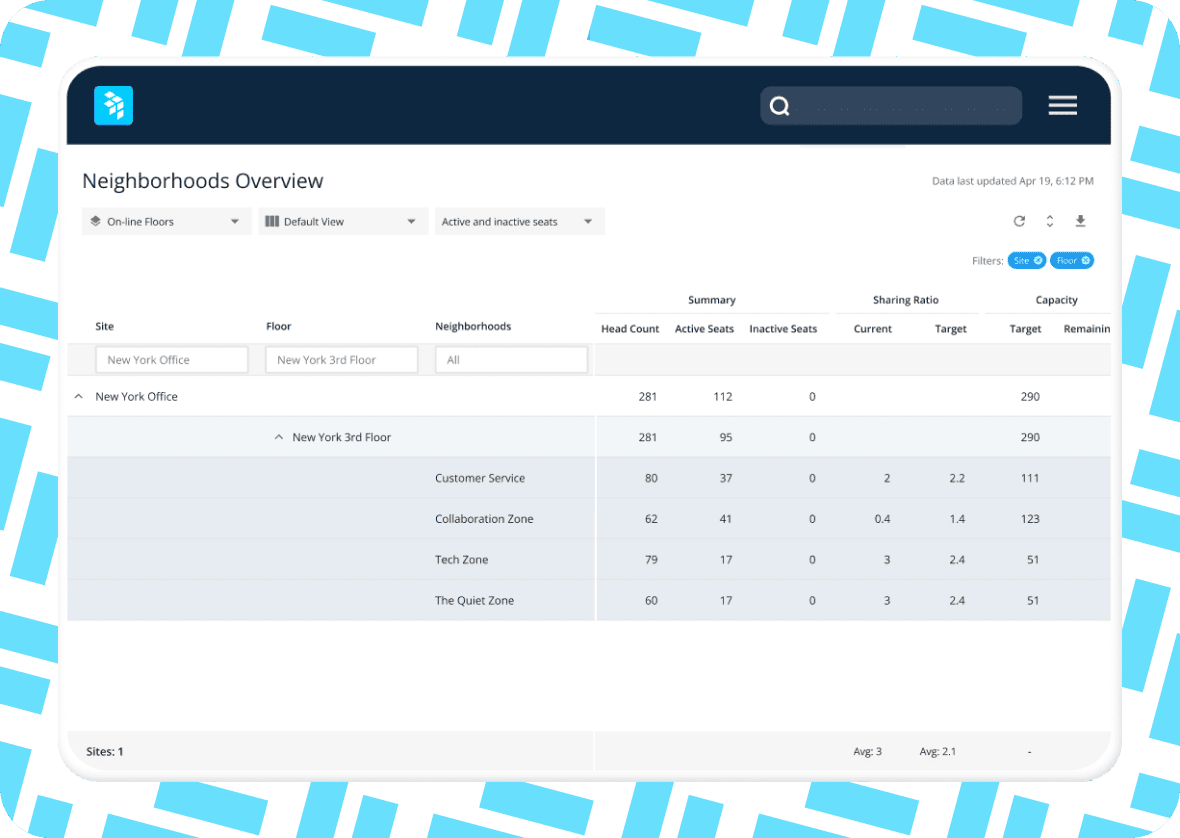Viewport: 1180px width, 838px height.
Task: Click the Floor filter input field
Action: tap(341, 360)
